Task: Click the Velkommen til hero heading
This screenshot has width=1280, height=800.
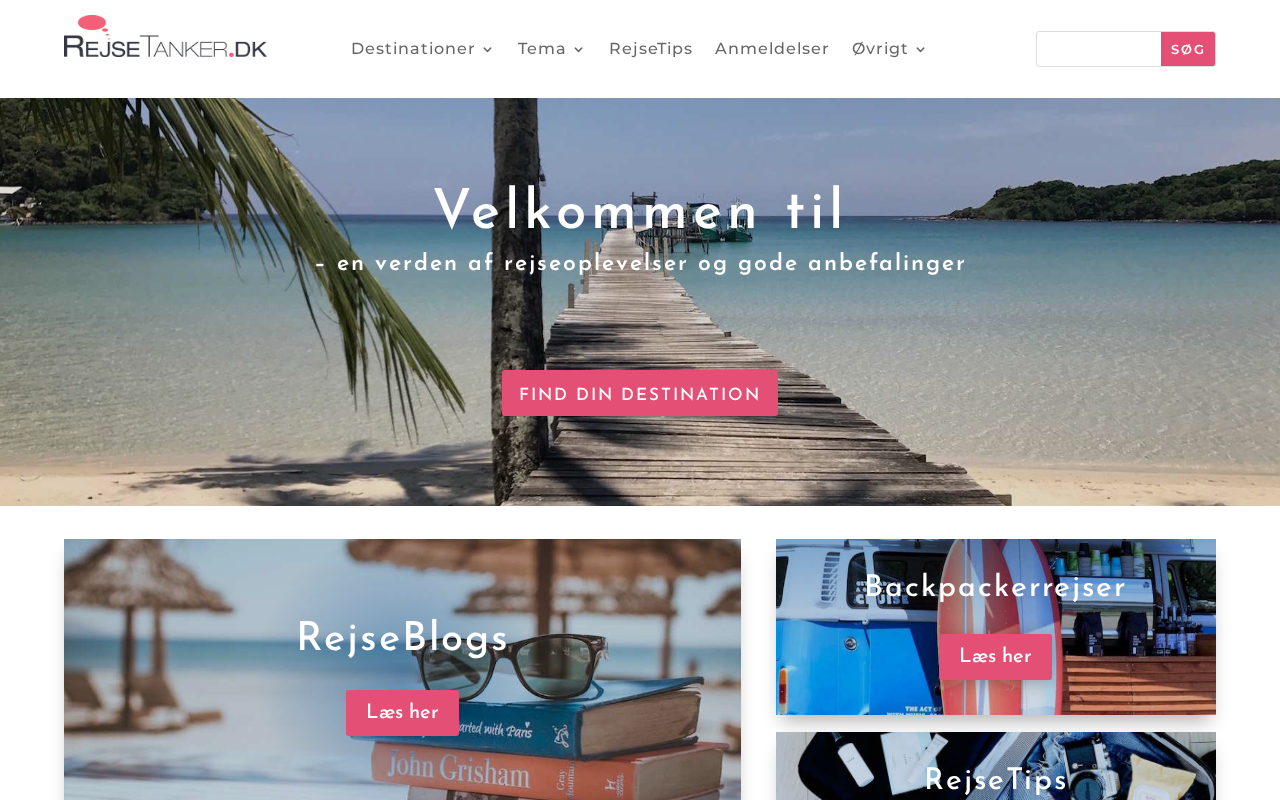Action: click(640, 213)
